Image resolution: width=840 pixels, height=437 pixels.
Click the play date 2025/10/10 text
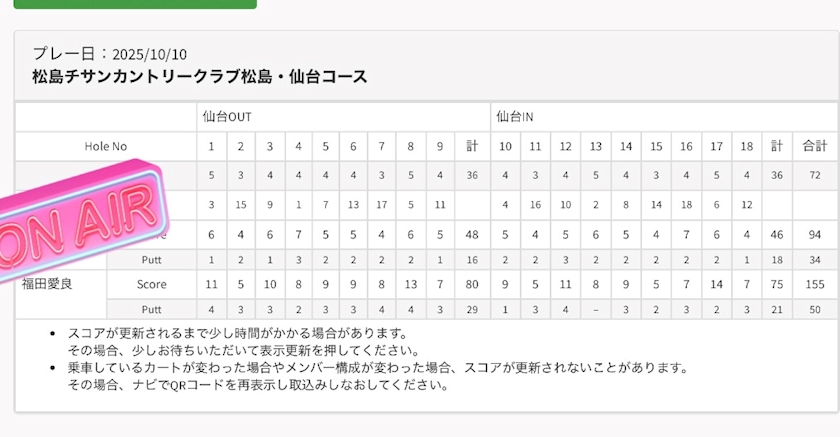coord(149,55)
